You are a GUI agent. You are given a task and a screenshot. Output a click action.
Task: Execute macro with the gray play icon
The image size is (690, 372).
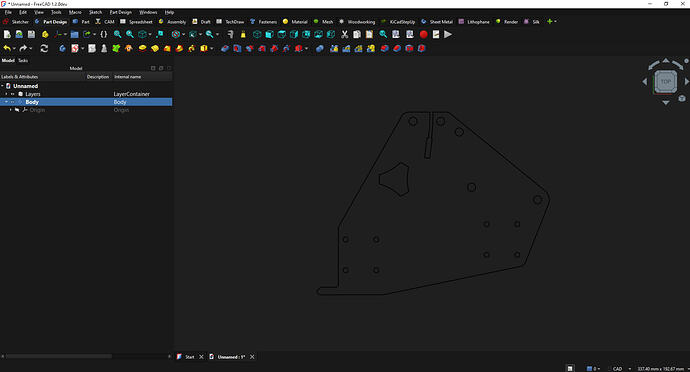448,34
